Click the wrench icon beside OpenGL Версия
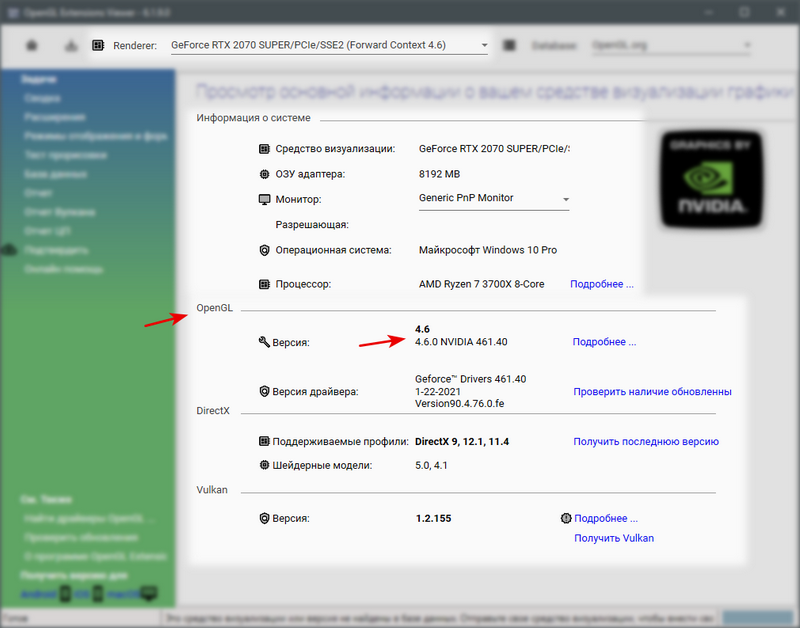 click(264, 342)
